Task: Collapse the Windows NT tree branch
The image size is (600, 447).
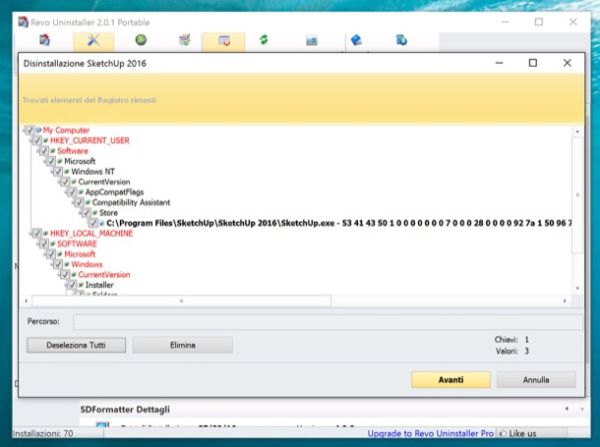Action: [52, 171]
